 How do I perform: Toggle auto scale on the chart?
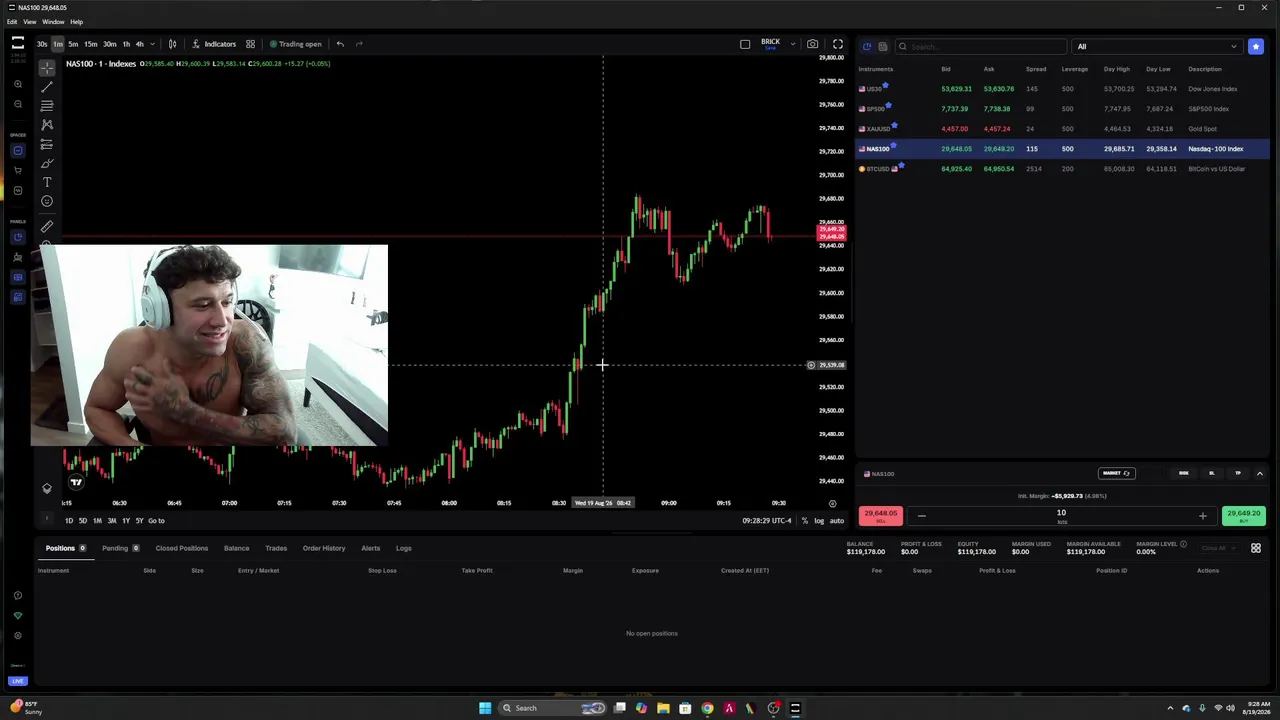click(837, 520)
